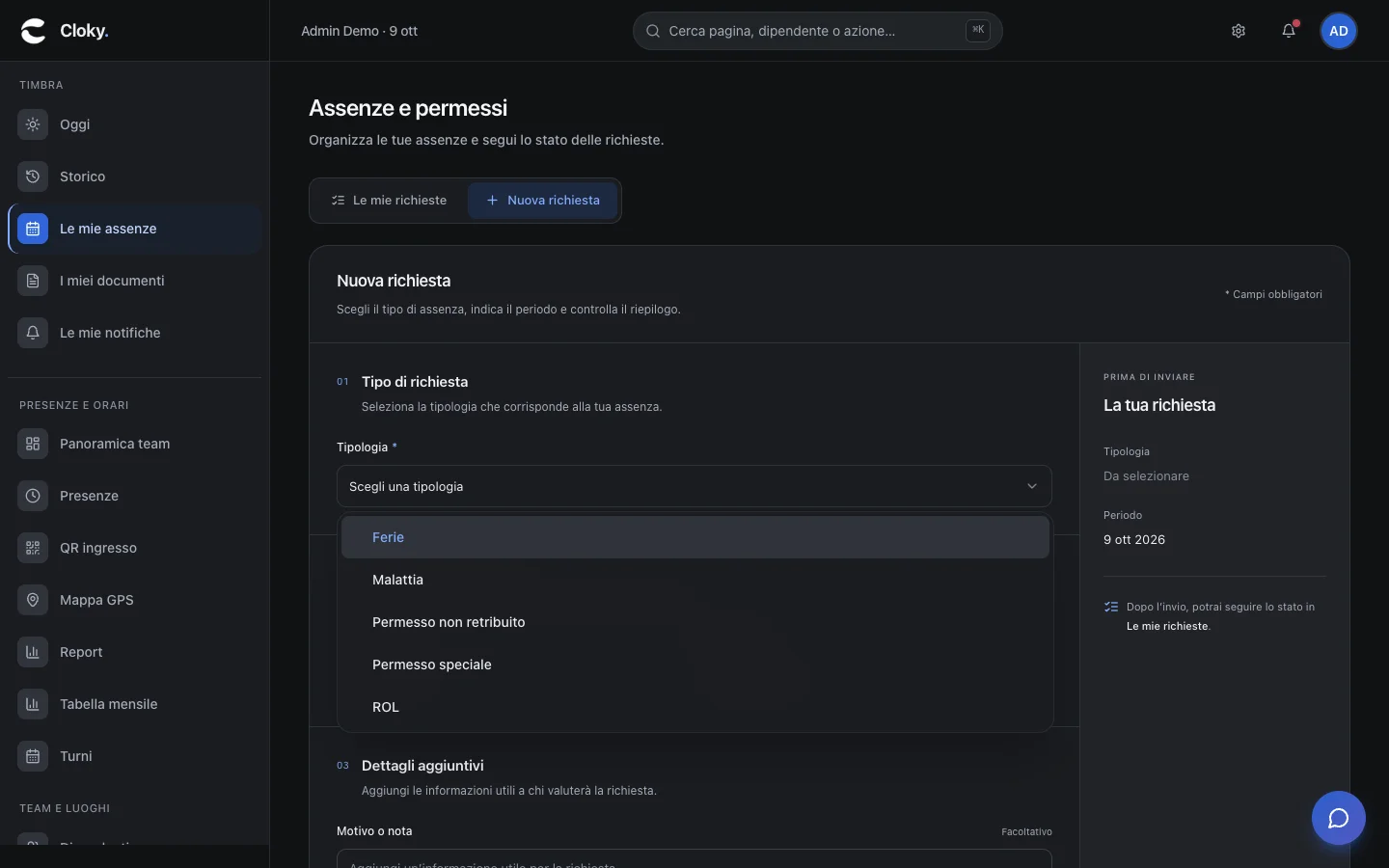1389x868 pixels.
Task: Click the Assenze e permessi heading
Action: [408, 108]
